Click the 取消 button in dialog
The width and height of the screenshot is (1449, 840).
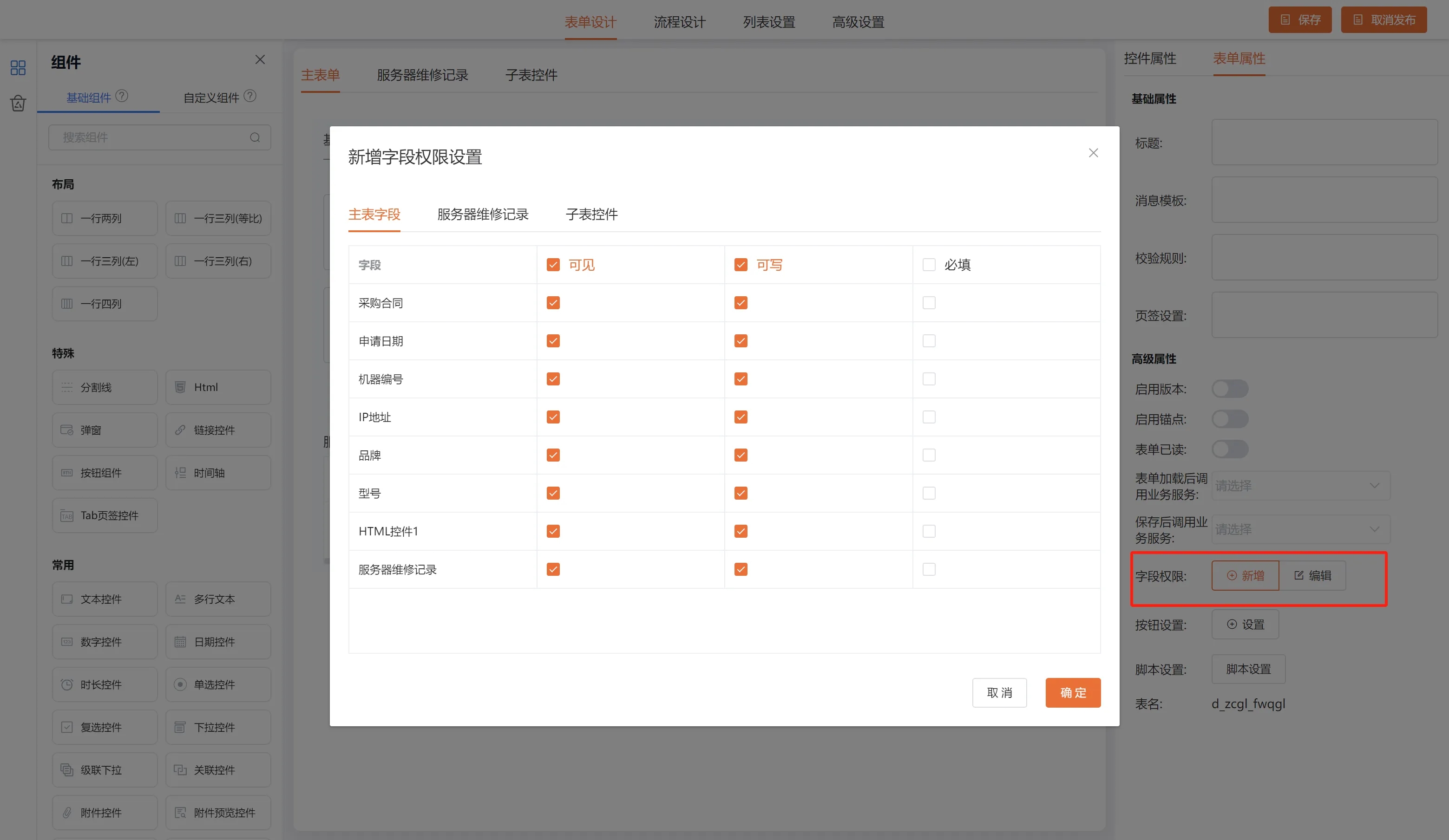point(999,693)
